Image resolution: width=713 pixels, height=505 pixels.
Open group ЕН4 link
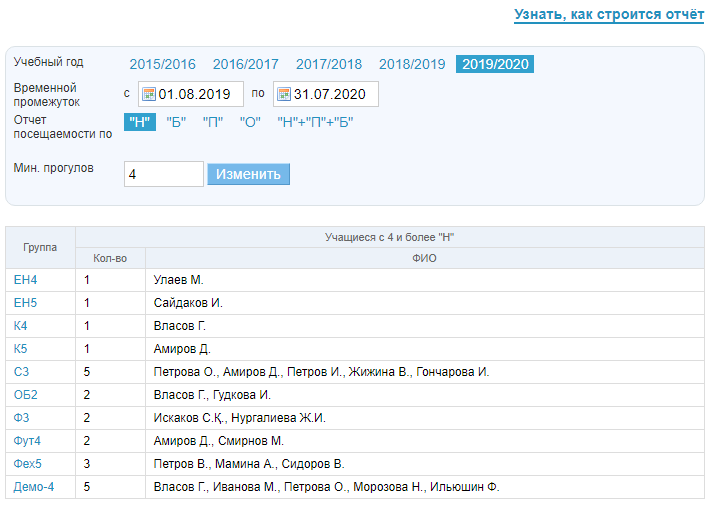pyautogui.click(x=25, y=280)
